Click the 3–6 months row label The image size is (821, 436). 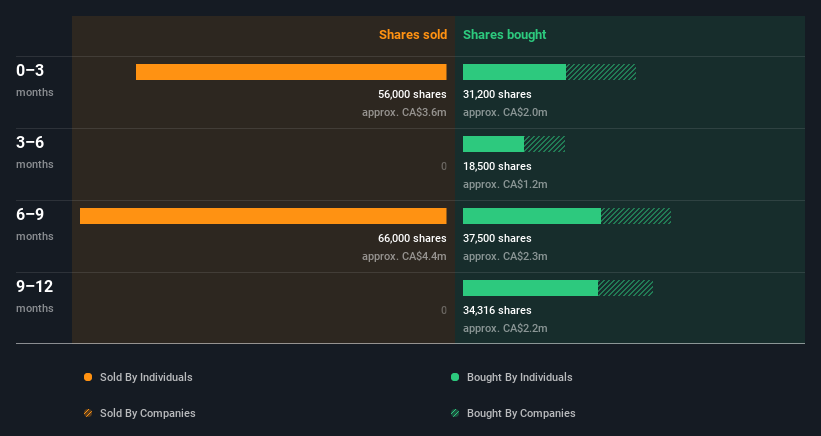35,152
